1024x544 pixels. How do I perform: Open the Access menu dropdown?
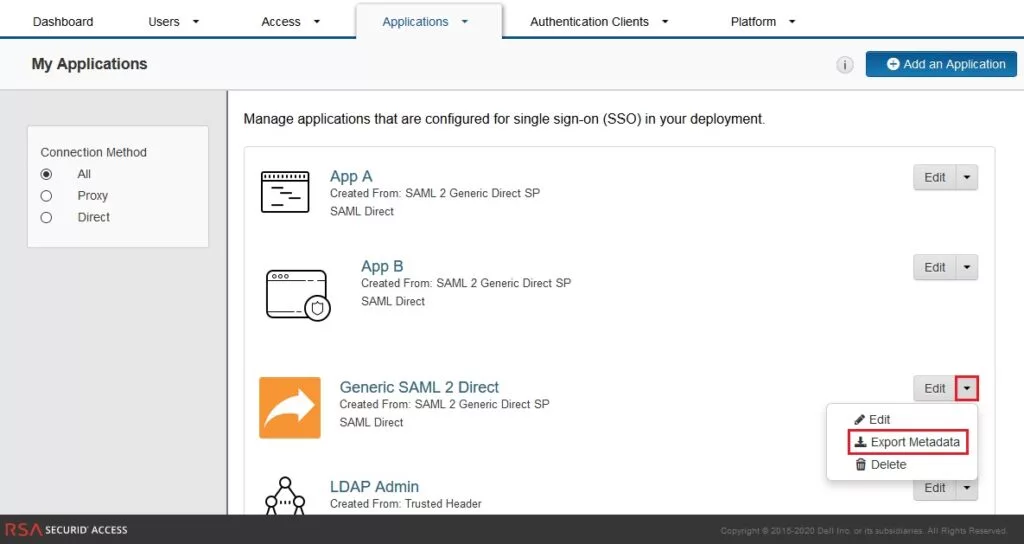pos(291,22)
